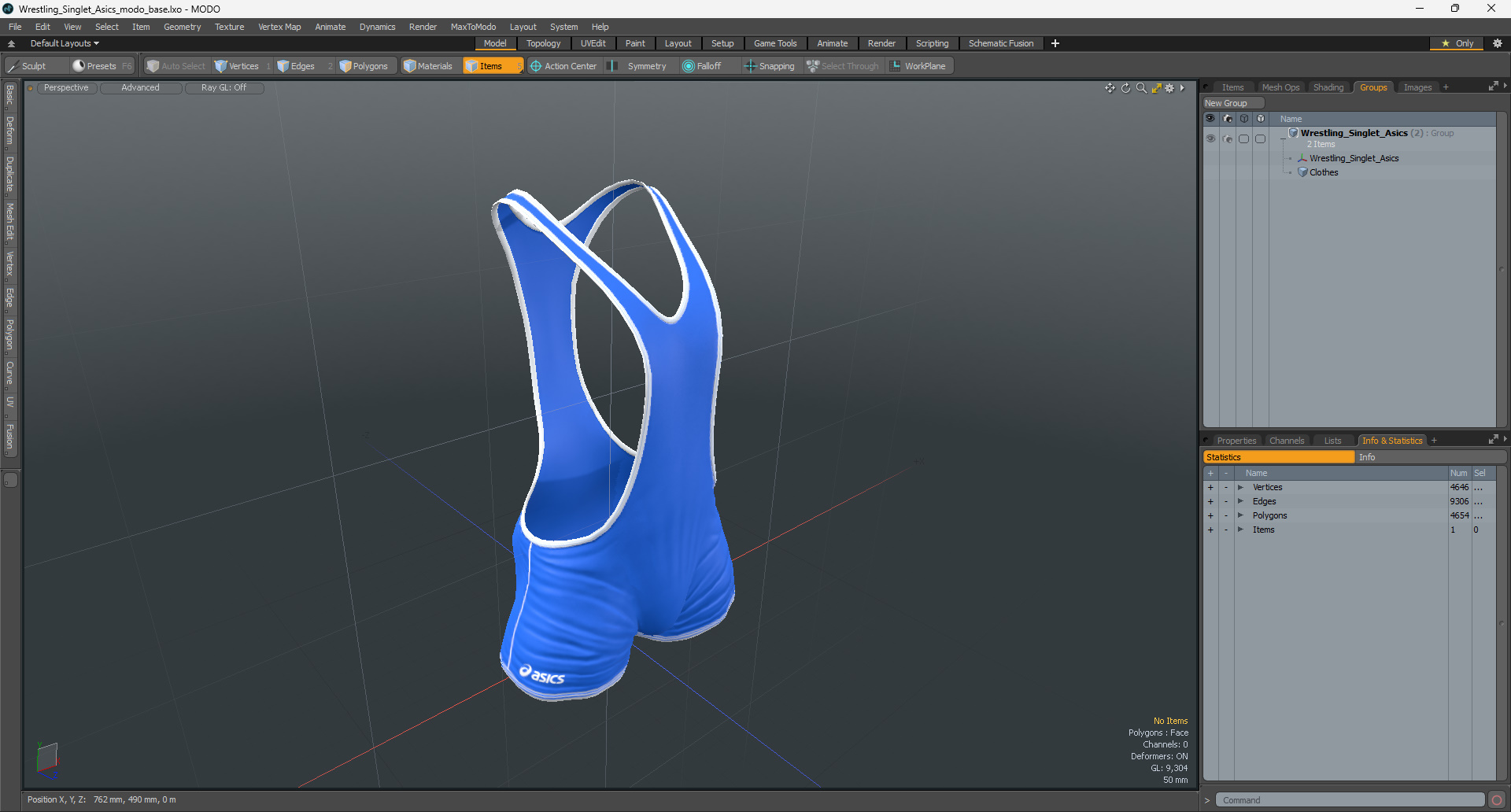Open Perspective view type dropdown
1511x812 pixels.
click(x=66, y=88)
